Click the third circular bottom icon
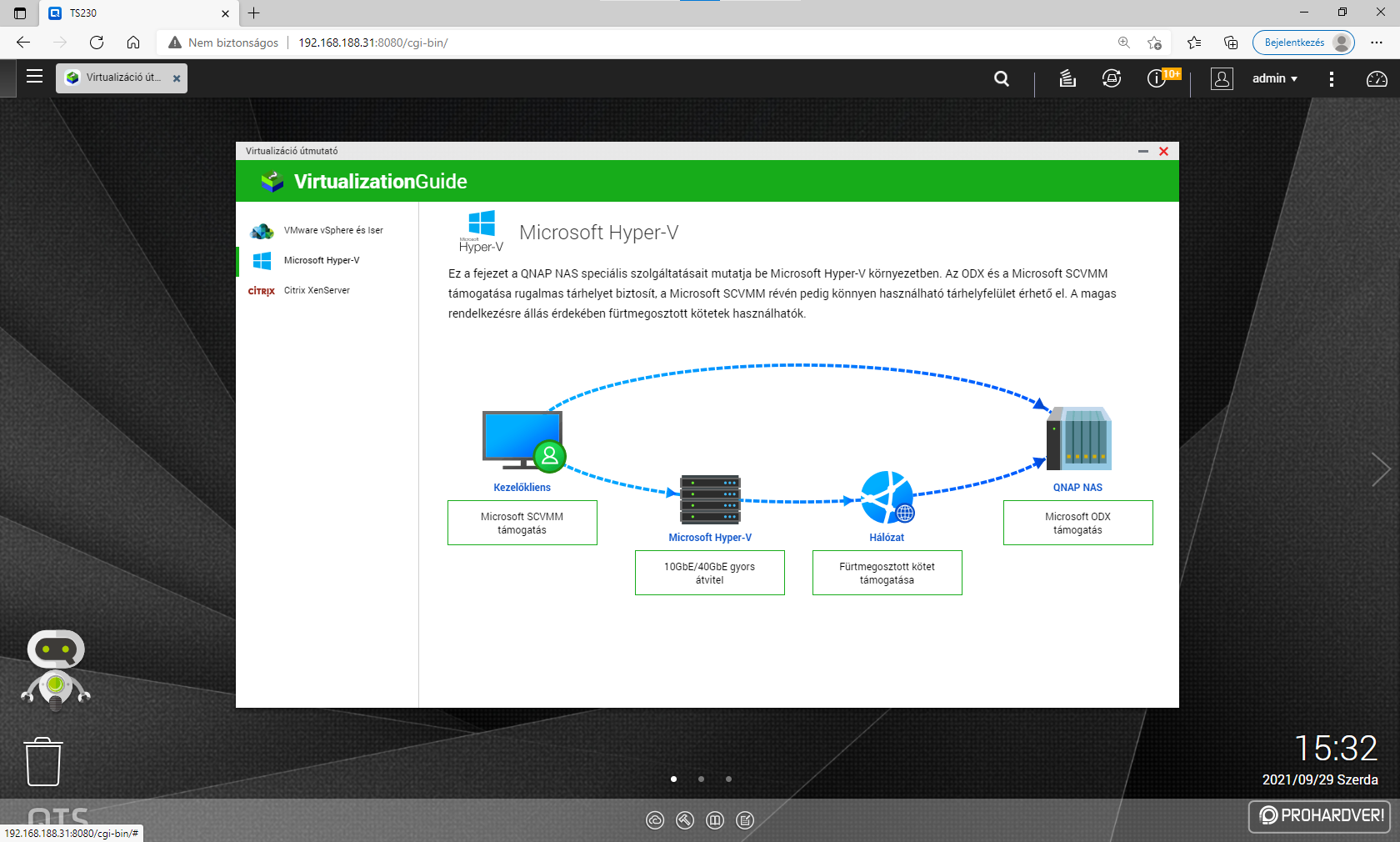 (715, 820)
